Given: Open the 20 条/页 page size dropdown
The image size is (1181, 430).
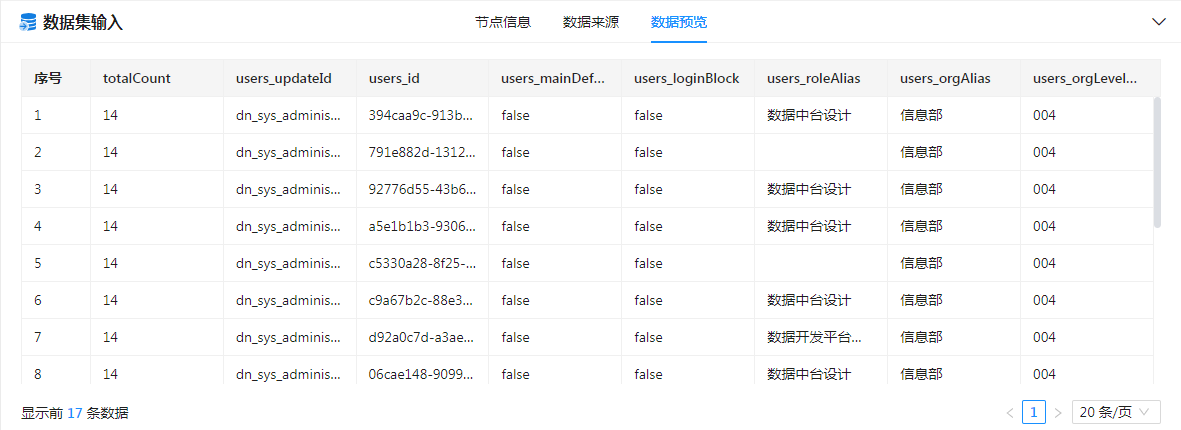Looking at the screenshot, I should (1115, 412).
